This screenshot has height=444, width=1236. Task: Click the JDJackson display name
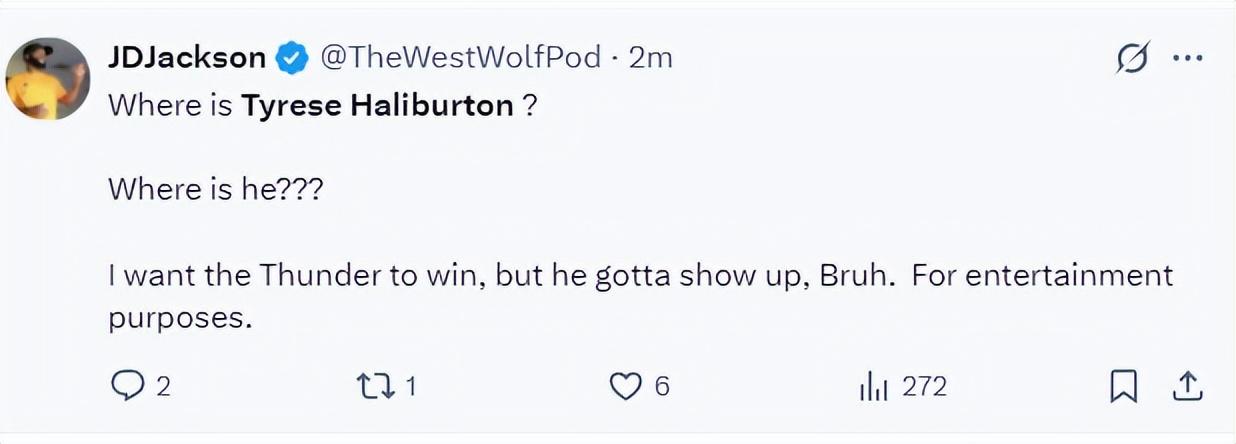187,58
